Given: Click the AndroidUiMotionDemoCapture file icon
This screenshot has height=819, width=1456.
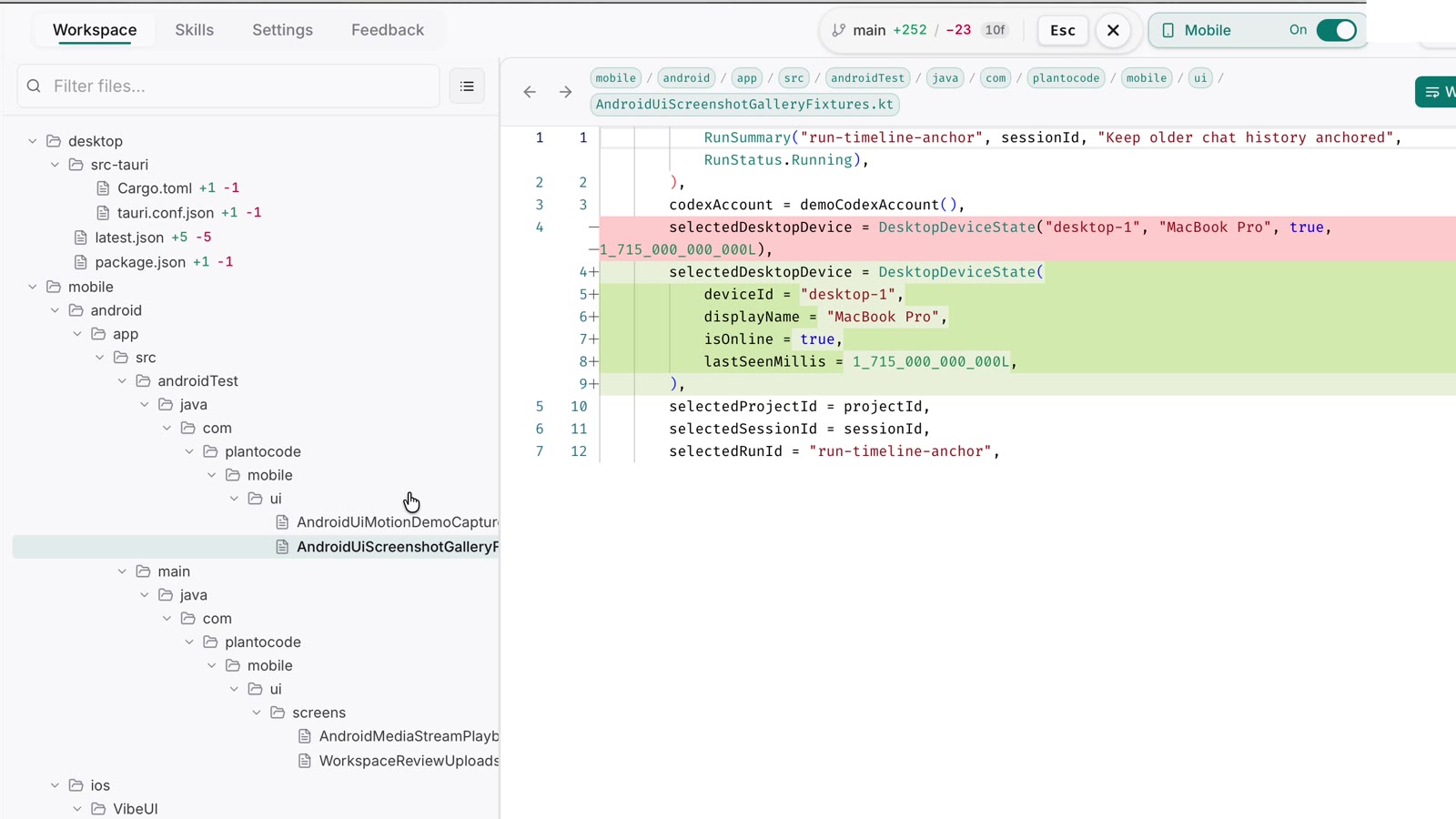Looking at the screenshot, I should click(282, 522).
